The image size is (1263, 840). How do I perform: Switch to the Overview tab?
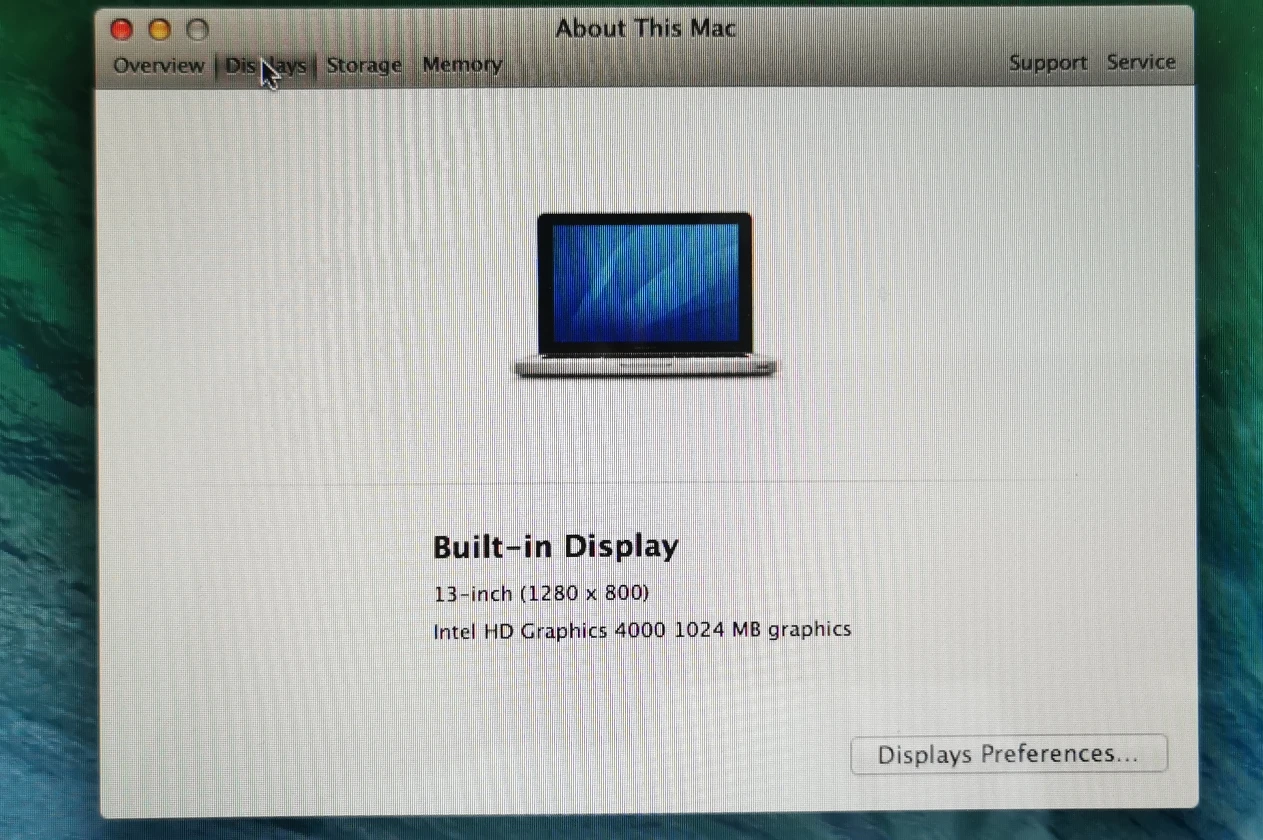158,66
